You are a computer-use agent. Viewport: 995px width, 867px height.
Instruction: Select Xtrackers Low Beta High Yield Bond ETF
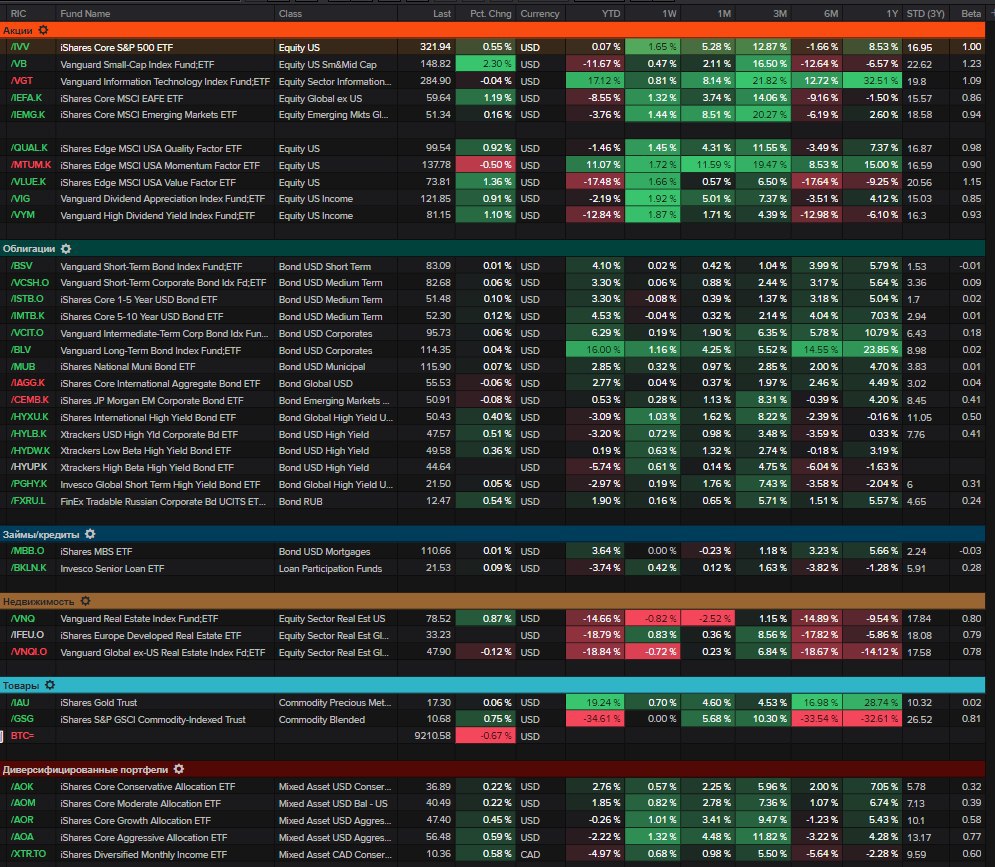tap(146, 451)
